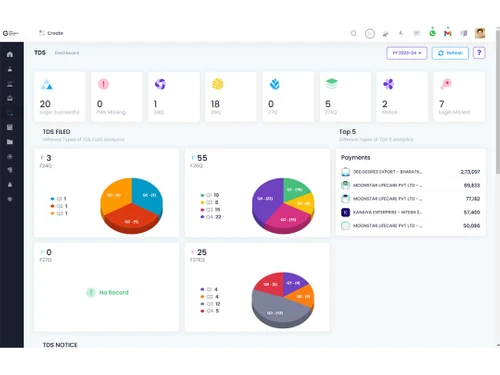Open the Gmail icon in the top bar
Image resolution: width=500 pixels, height=375 pixels.
pos(448,33)
